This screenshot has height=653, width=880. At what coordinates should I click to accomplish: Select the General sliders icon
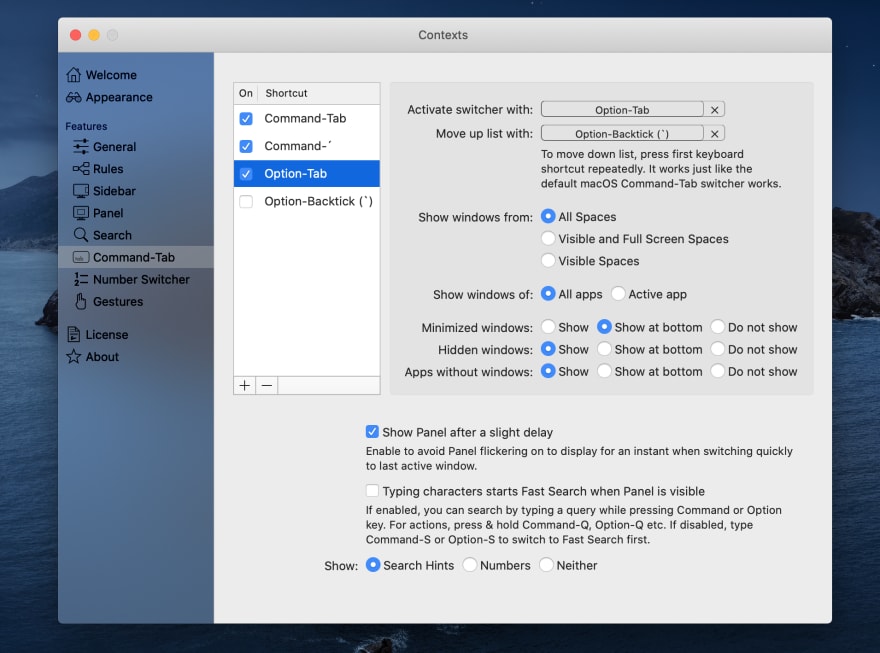pos(81,146)
